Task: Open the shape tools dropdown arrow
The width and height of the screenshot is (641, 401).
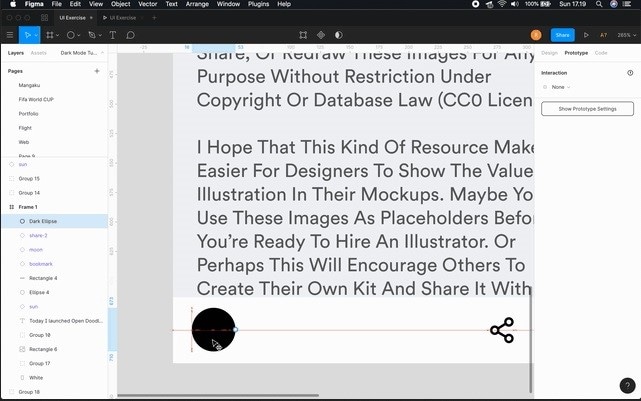Action: click(x=78, y=36)
